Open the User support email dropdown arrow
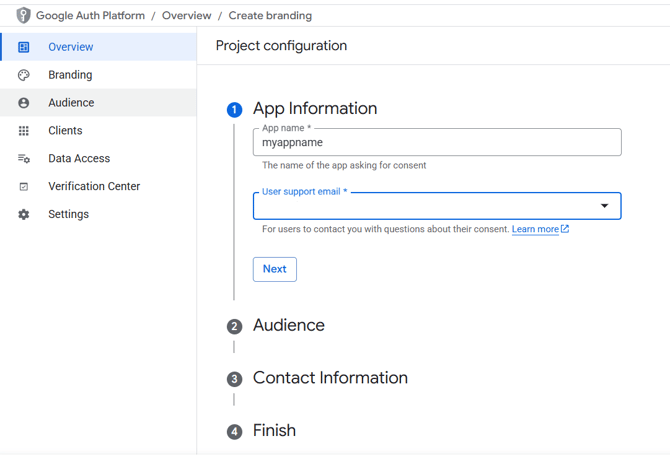 604,206
